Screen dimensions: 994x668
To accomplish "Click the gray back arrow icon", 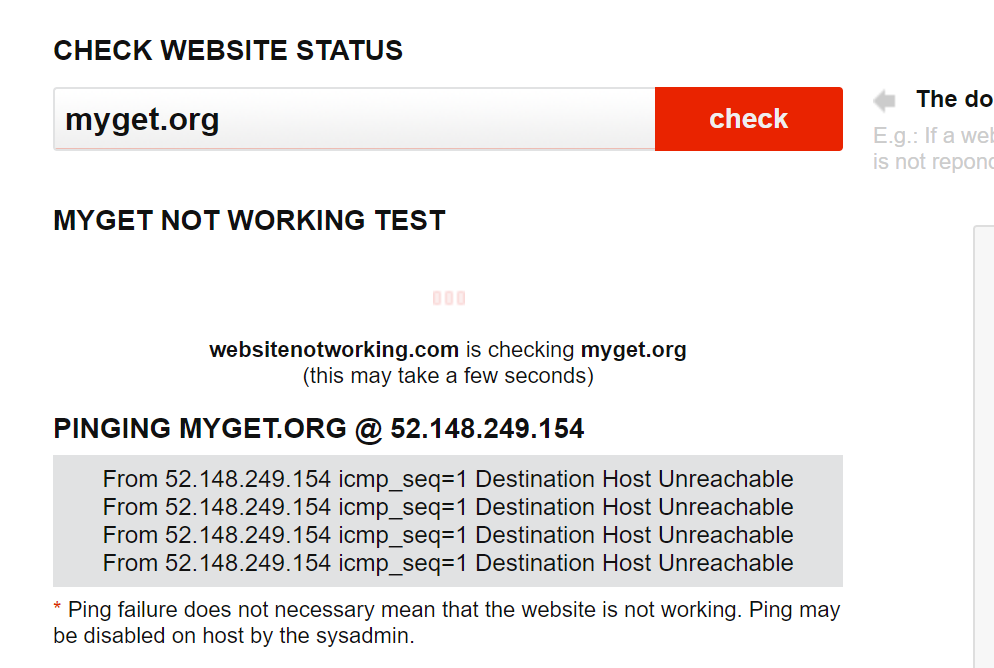I will click(884, 99).
